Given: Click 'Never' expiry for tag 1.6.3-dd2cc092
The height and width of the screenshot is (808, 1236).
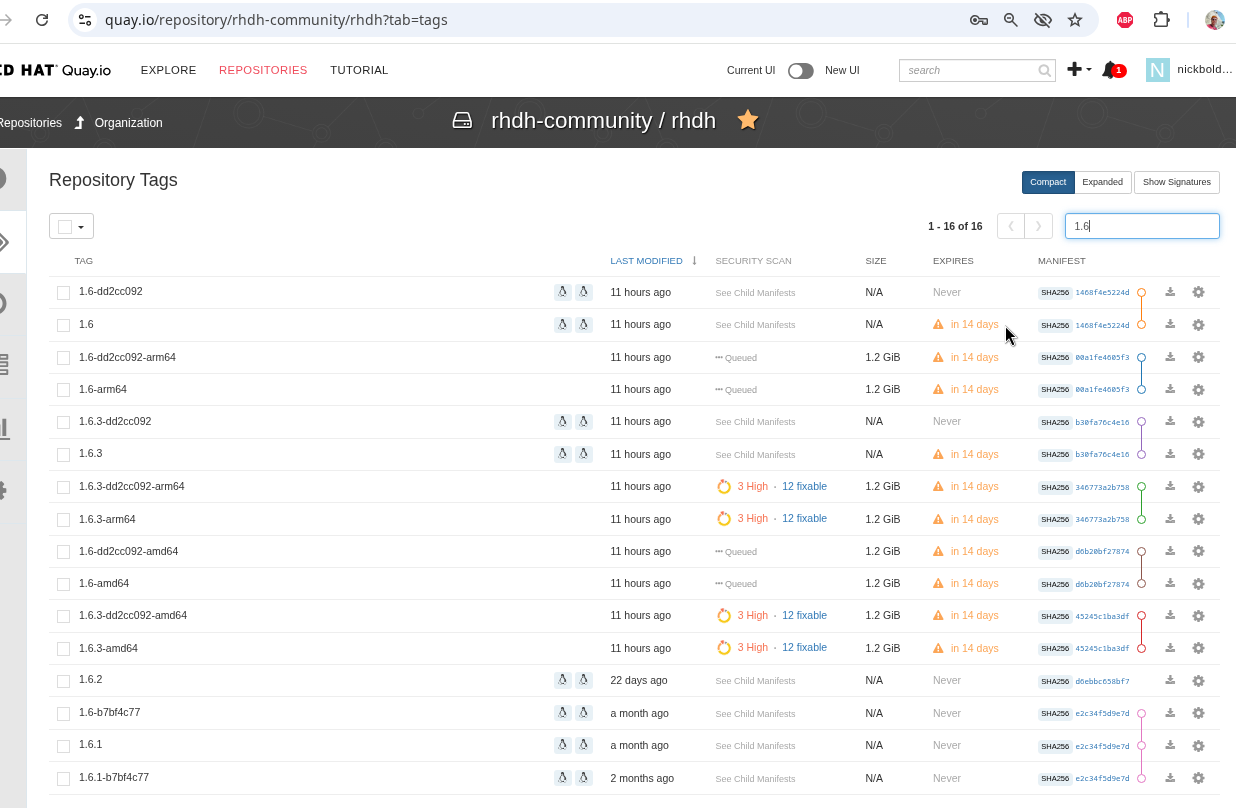Looking at the screenshot, I should pyautogui.click(x=946, y=421).
